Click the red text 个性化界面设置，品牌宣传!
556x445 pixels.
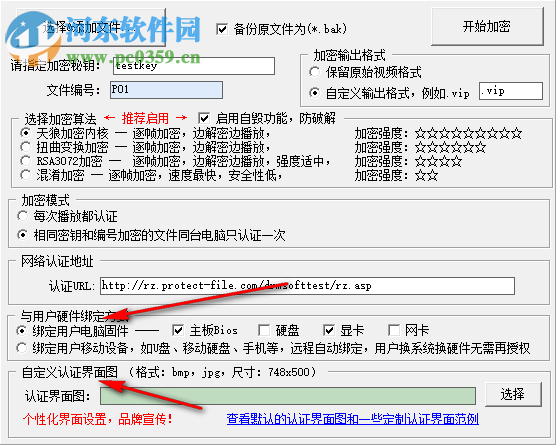(x=98, y=419)
